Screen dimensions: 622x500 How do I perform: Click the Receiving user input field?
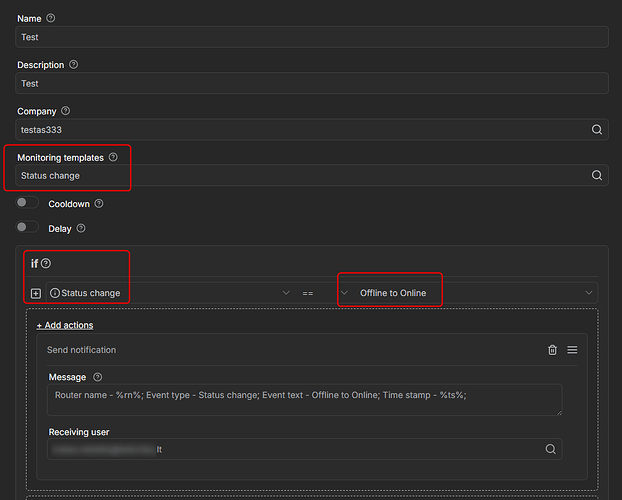pyautogui.click(x=305, y=449)
